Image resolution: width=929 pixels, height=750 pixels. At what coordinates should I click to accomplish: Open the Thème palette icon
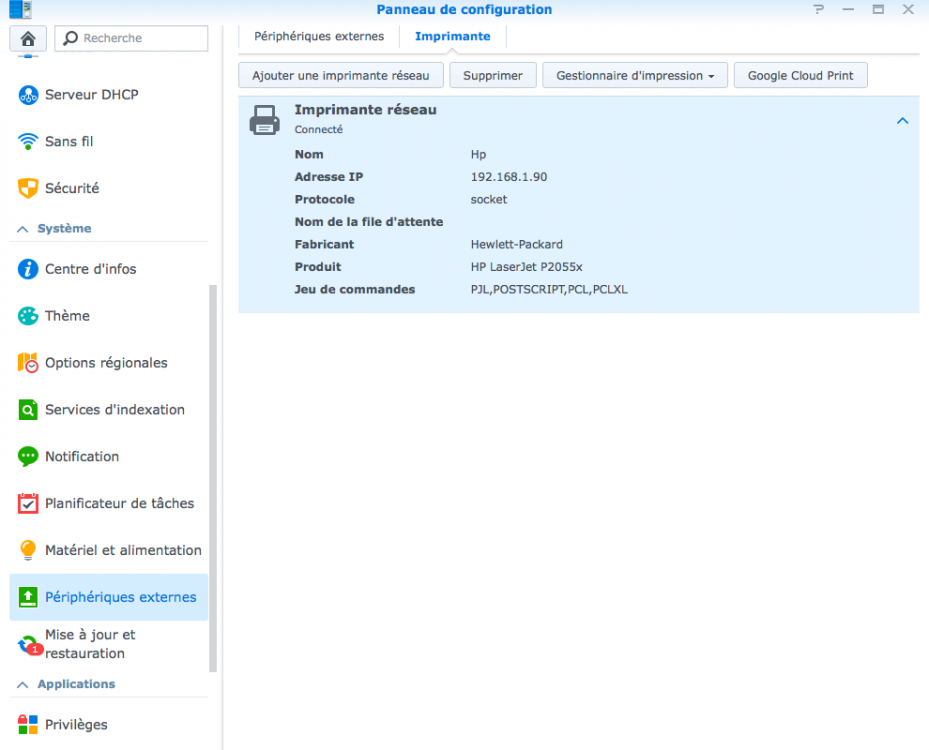pos(28,316)
